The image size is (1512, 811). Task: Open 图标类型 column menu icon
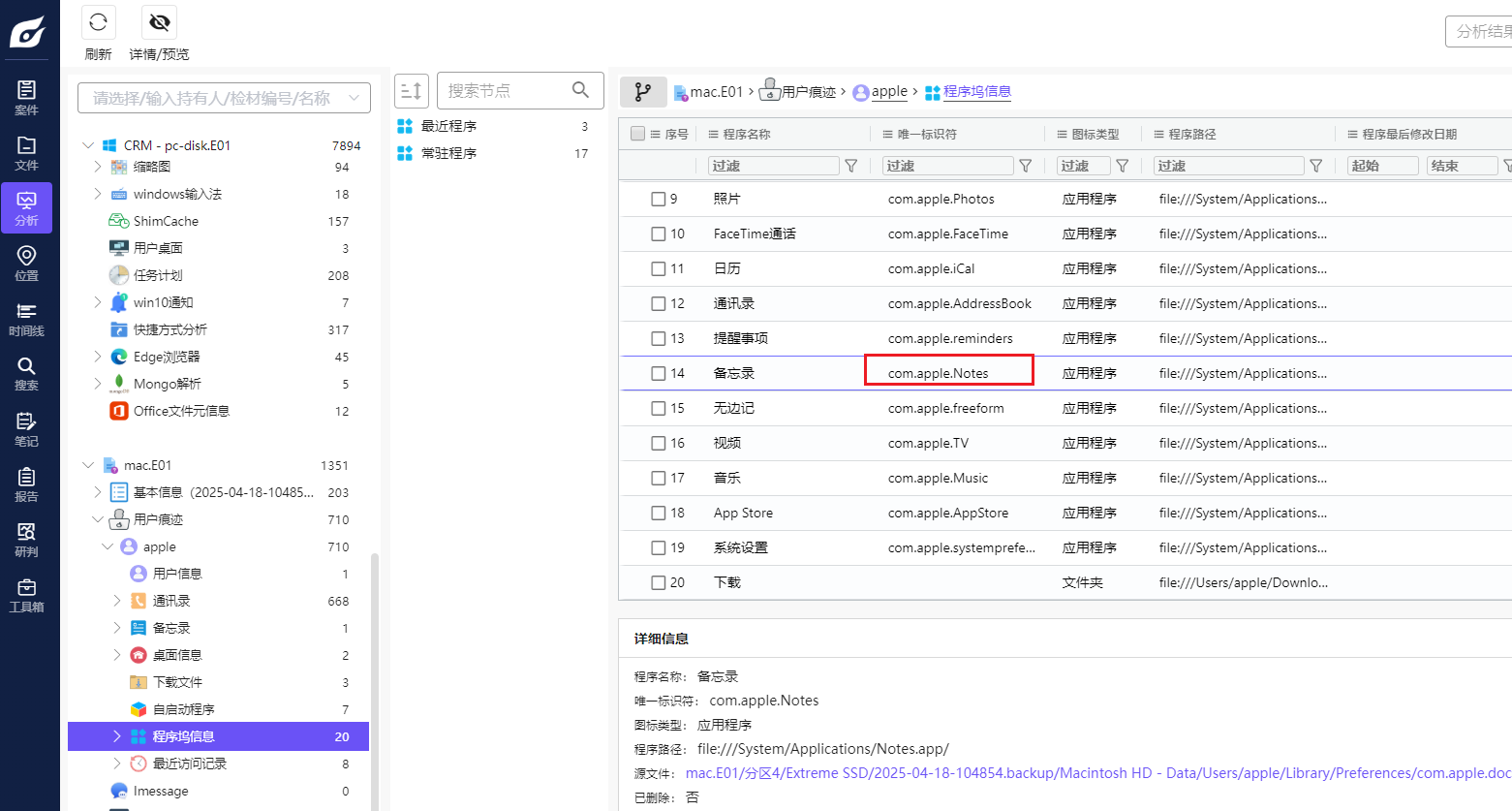click(1063, 135)
